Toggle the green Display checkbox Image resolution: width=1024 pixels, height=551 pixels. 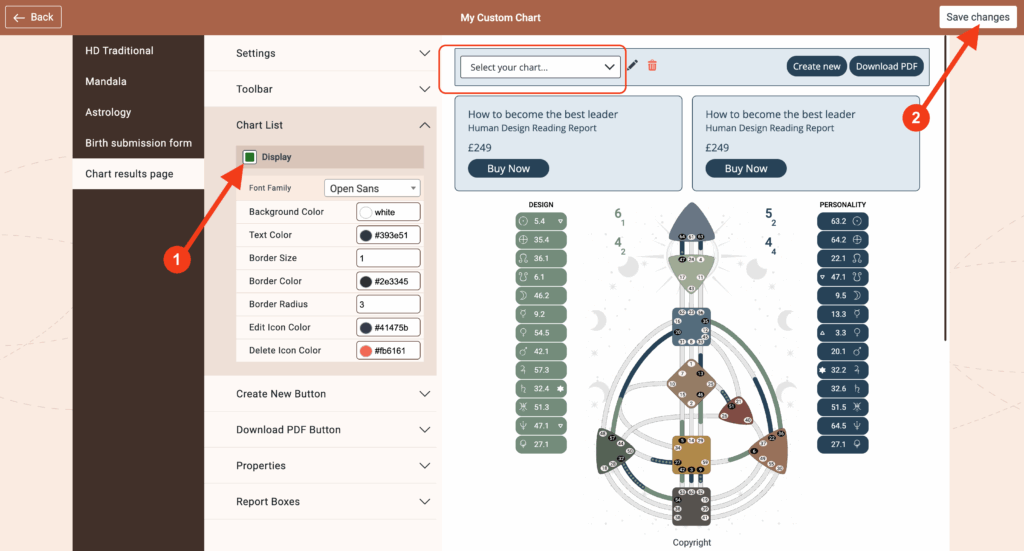(249, 157)
